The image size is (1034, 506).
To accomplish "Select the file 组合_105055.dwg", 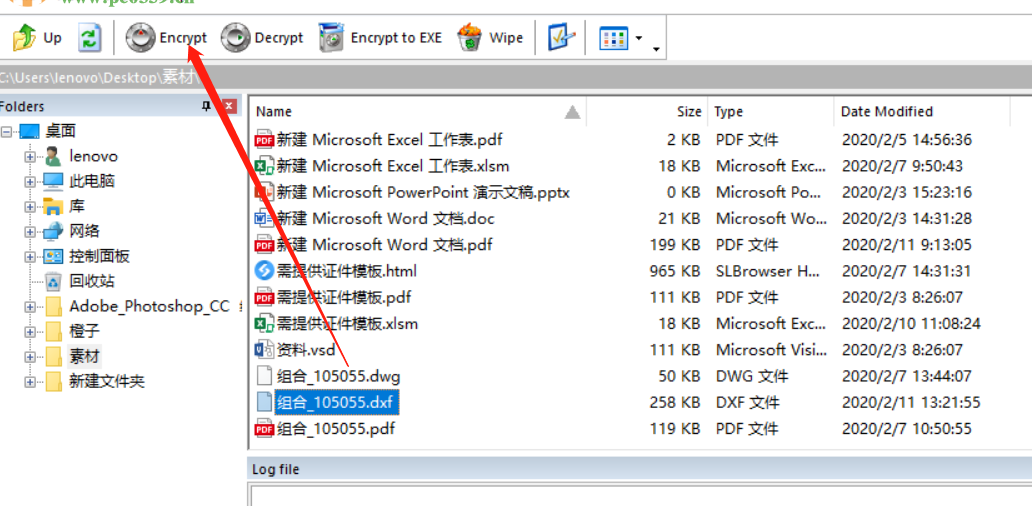I will pos(338,377).
